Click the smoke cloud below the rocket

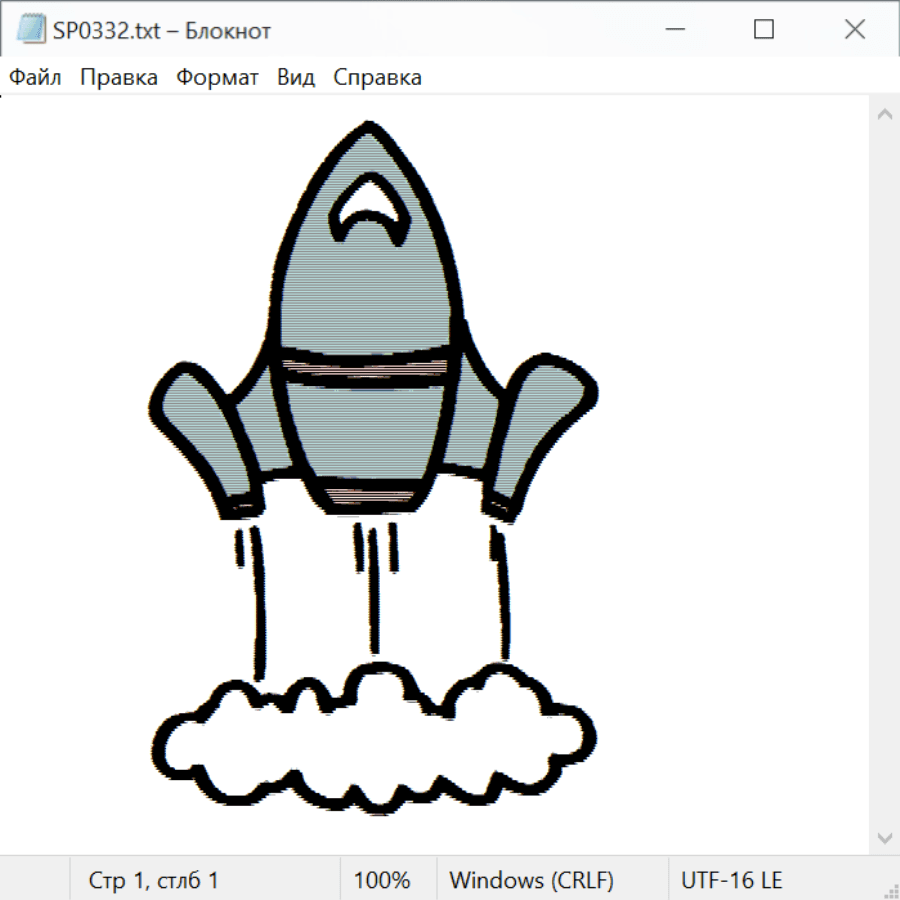[375, 745]
